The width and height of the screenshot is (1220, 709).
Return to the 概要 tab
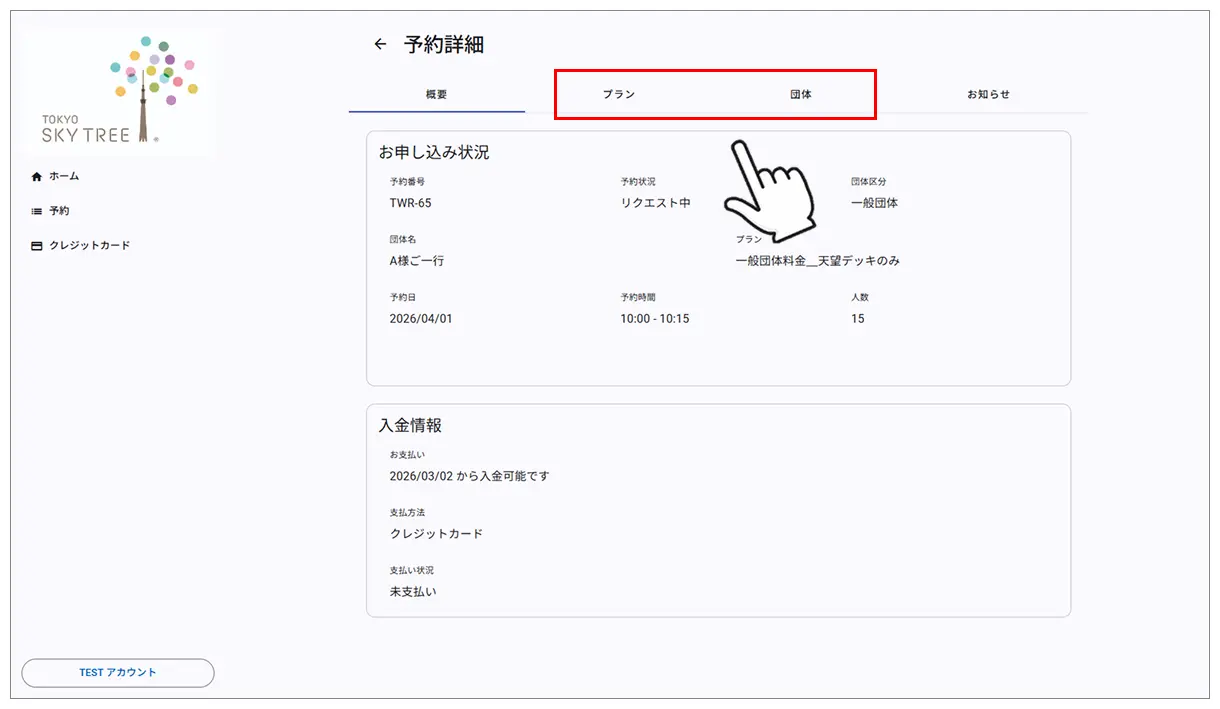coord(435,93)
